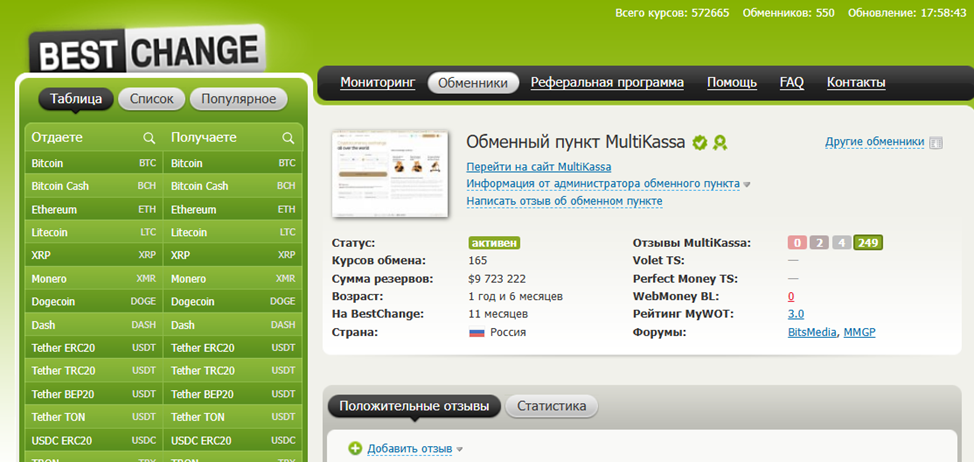
Task: Click the green 249 reviews badge
Action: pyautogui.click(x=868, y=243)
